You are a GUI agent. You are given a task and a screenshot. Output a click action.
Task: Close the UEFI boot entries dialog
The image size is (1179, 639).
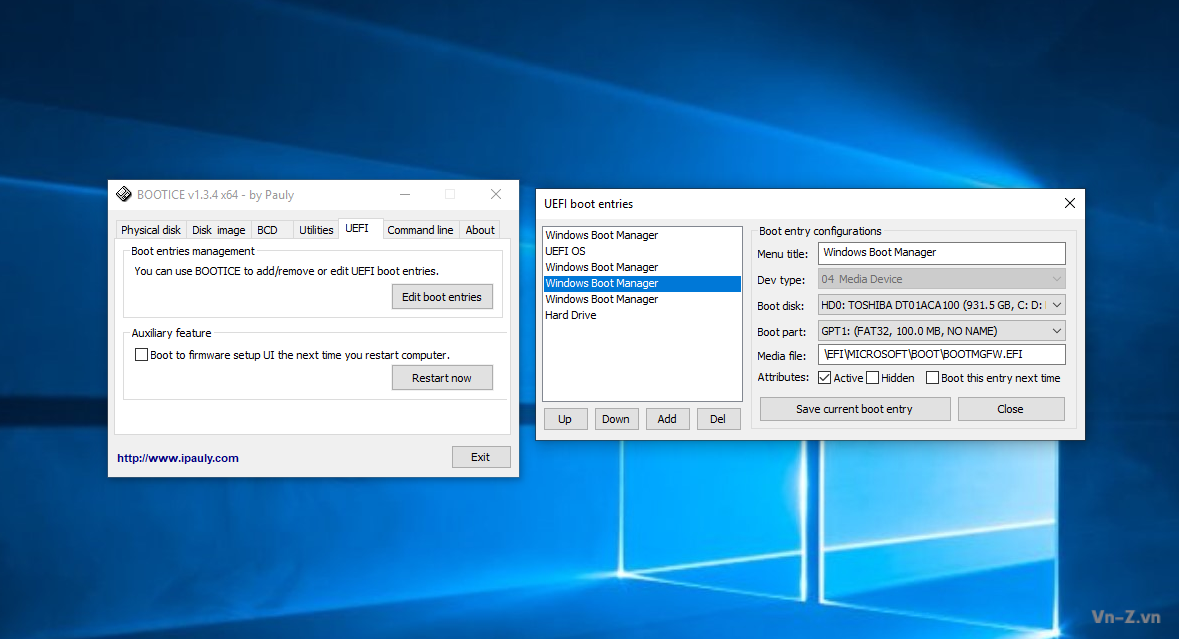coord(1069,203)
